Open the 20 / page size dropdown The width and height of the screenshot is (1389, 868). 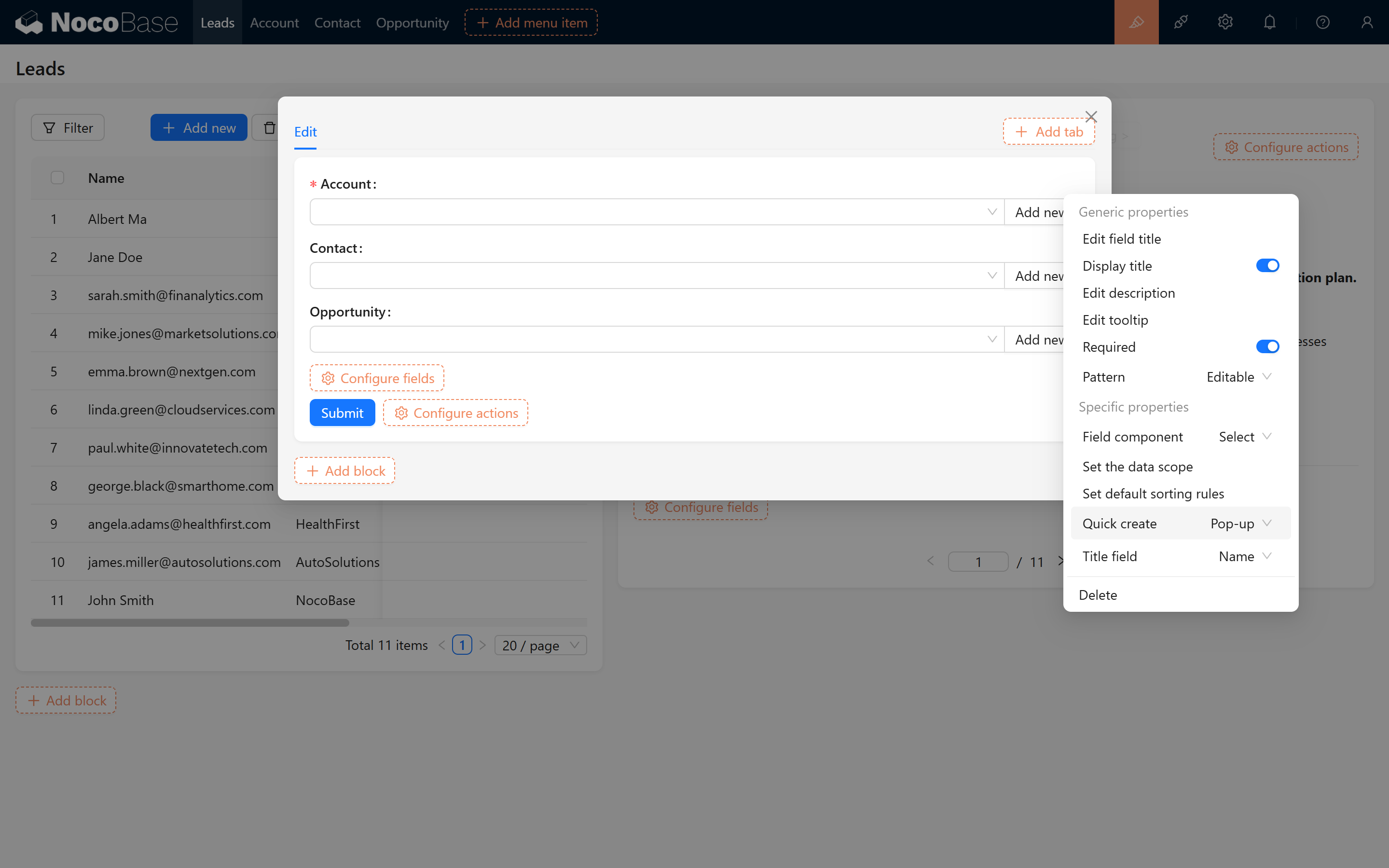[540, 645]
